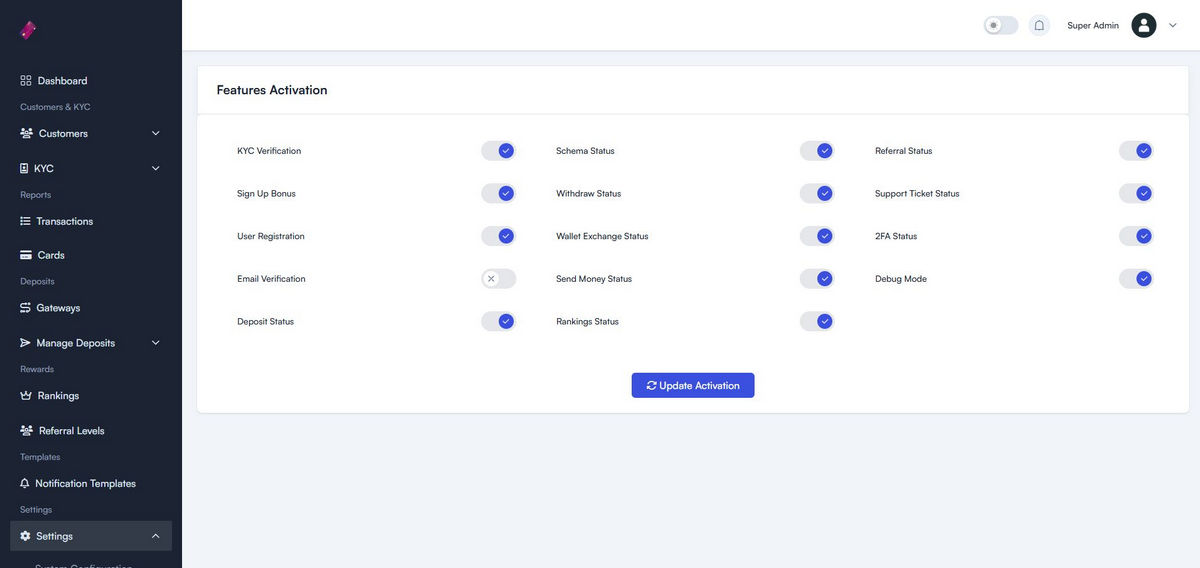Open the Super Admin dropdown arrow
The width and height of the screenshot is (1200, 568).
point(1173,25)
